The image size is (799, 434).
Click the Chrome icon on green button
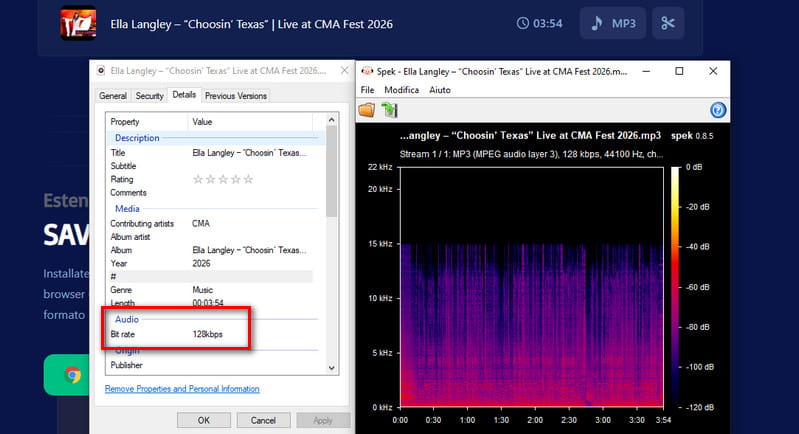coord(72,375)
